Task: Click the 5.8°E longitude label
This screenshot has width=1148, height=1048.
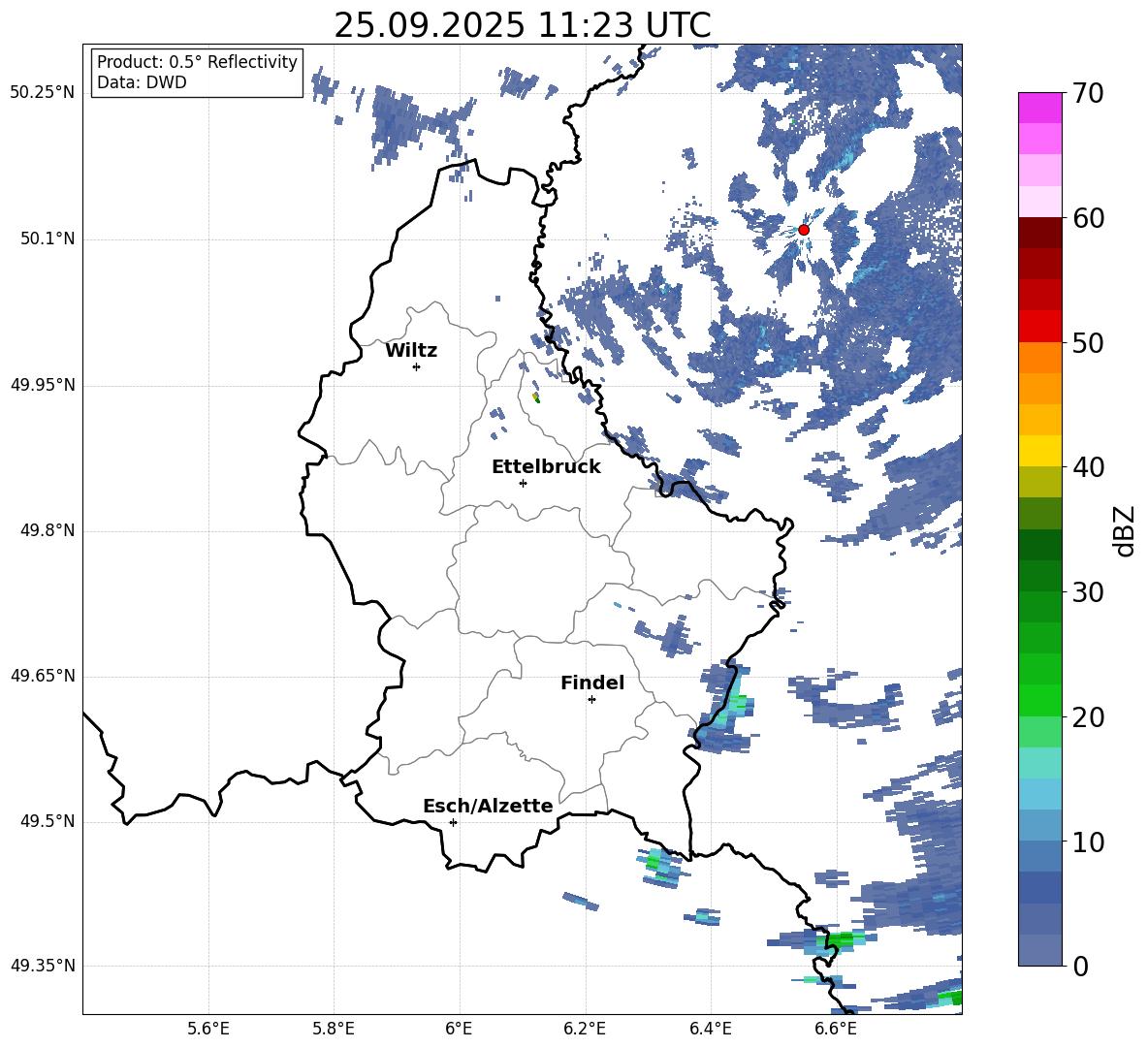Action: (x=334, y=1029)
